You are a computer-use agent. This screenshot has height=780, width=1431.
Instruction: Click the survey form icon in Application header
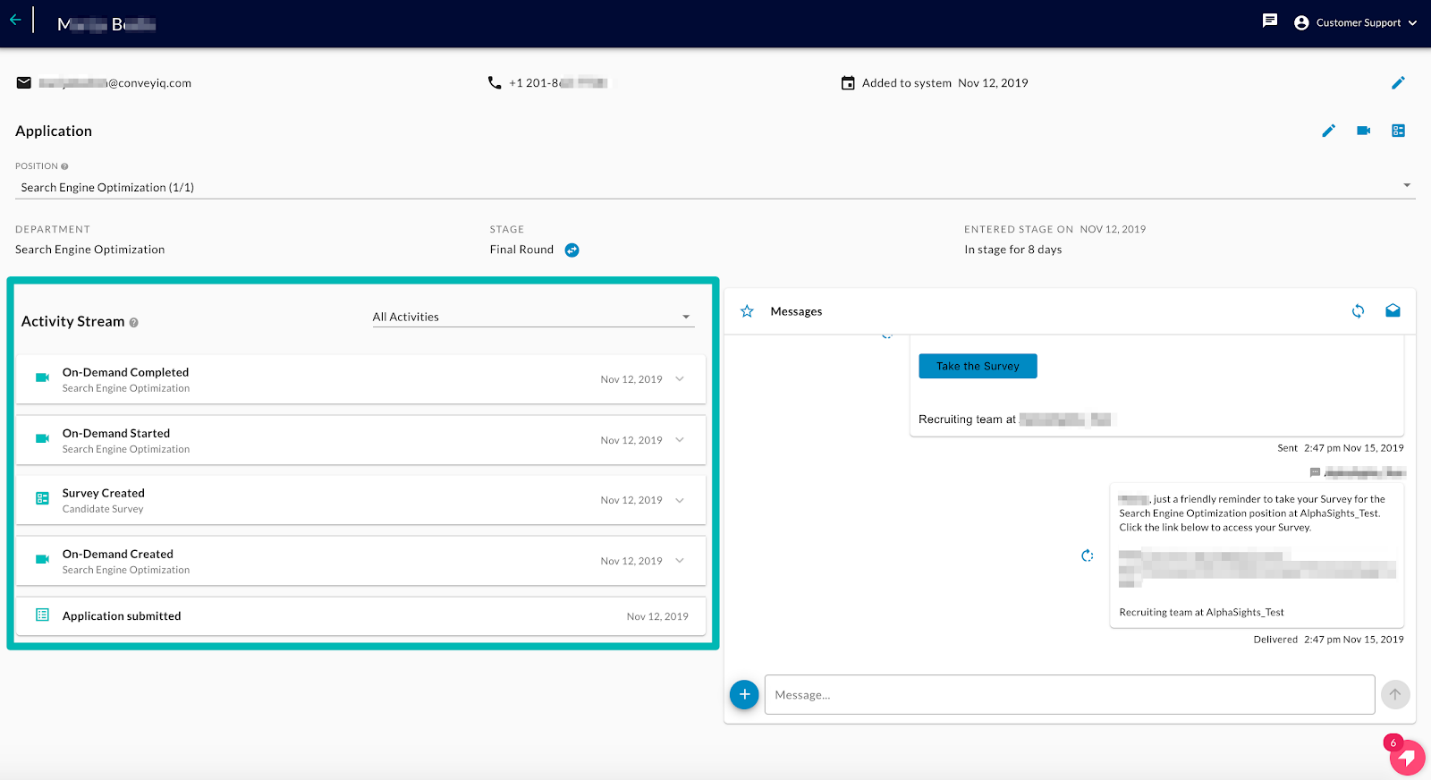(x=1398, y=131)
